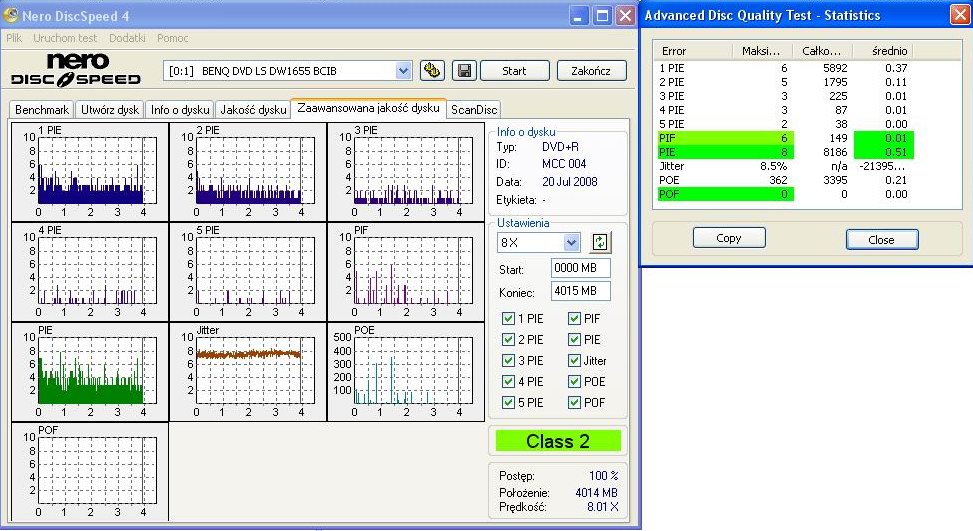Click the POE graph
This screenshot has width=973, height=531.
(406, 372)
